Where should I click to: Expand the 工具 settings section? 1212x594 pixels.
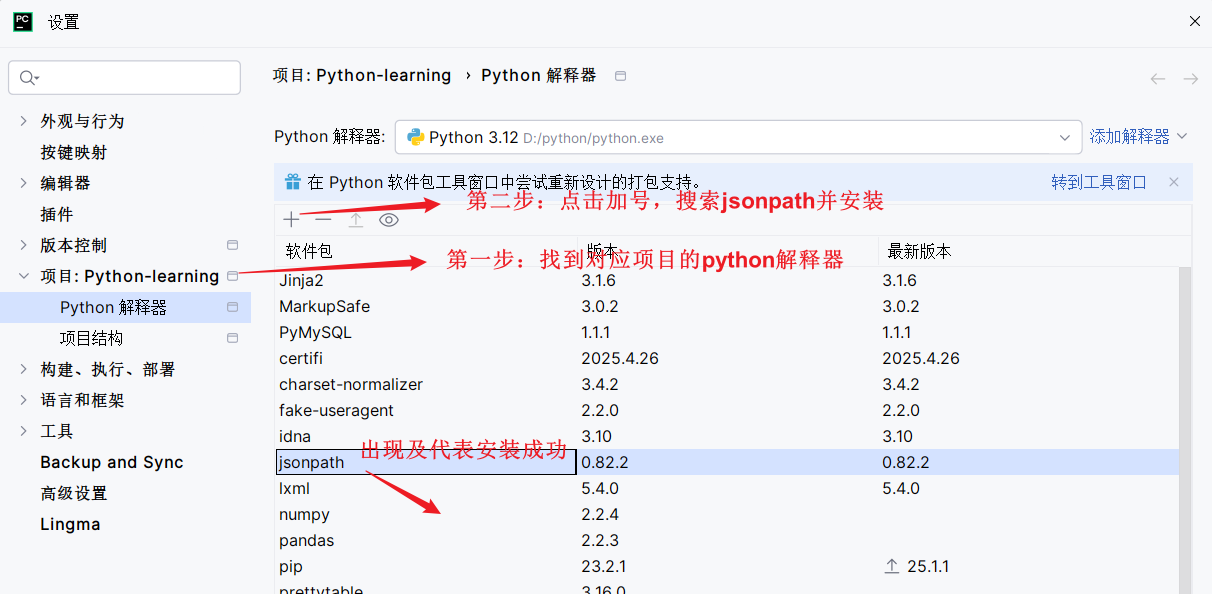[x=24, y=431]
